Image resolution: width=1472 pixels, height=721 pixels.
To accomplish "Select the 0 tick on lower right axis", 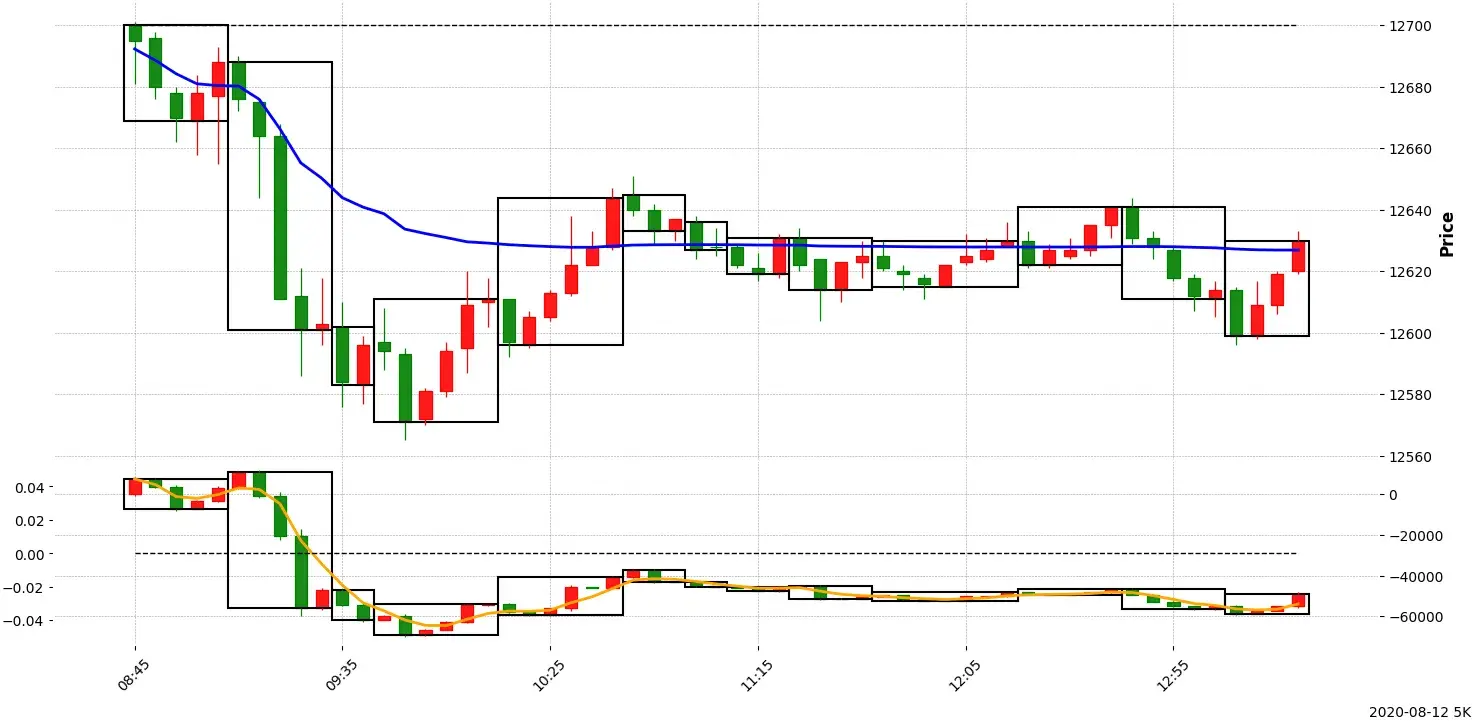I will tap(1393, 495).
